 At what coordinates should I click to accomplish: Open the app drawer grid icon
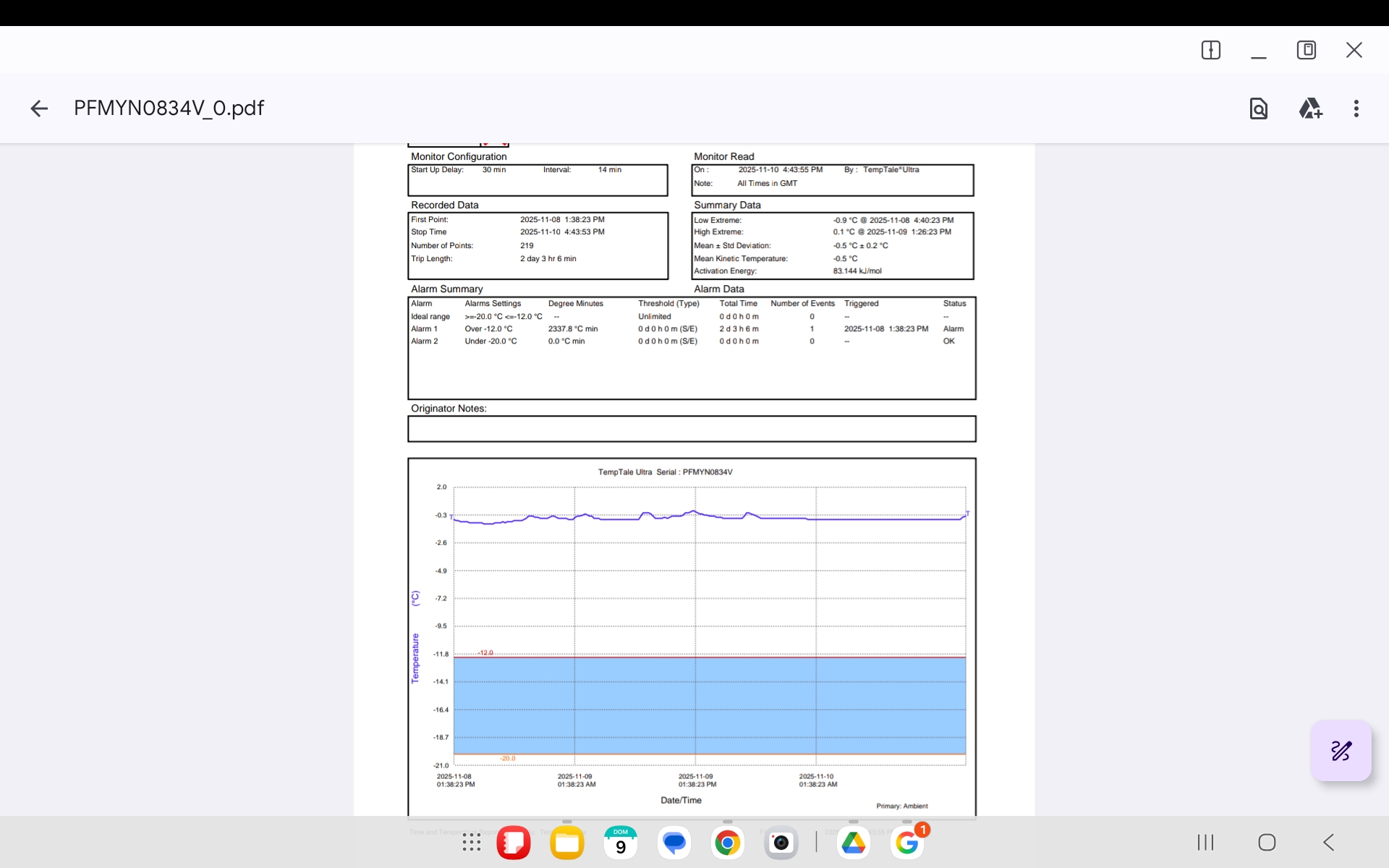[x=471, y=842]
